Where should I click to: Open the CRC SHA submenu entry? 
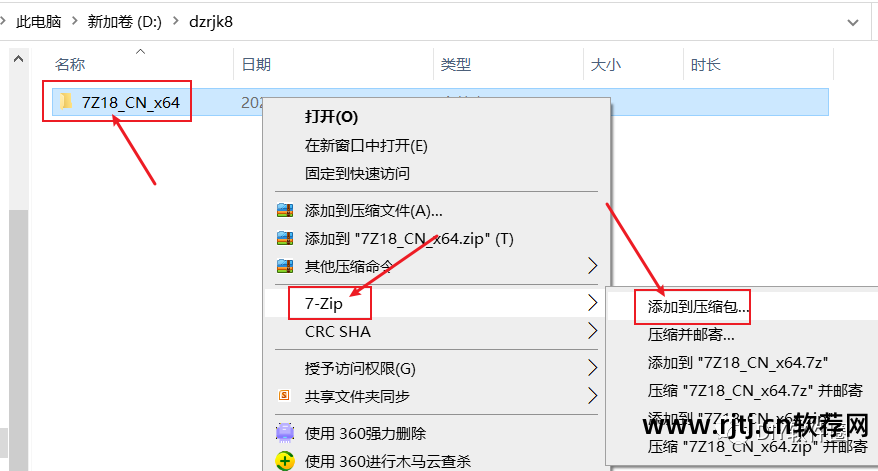click(x=338, y=332)
